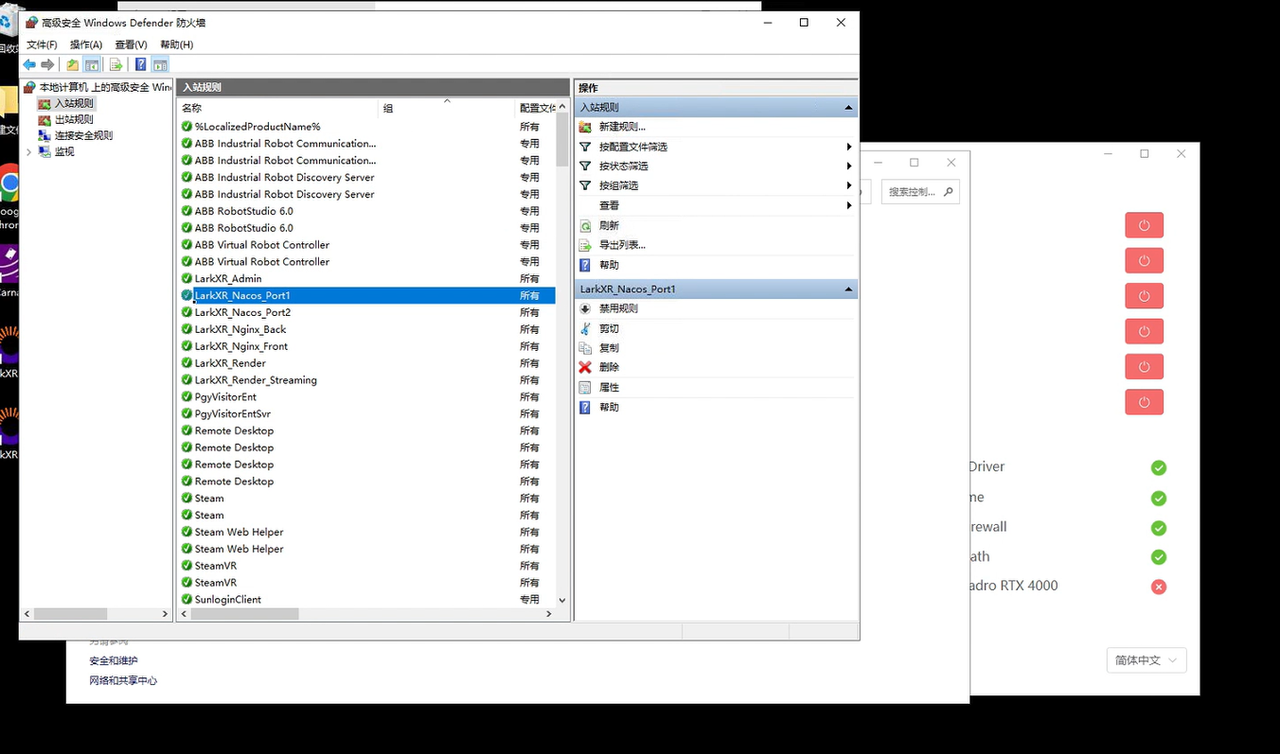Open the 简体中文 language dropdown
Screen dimensions: 1280x754
point(1146,660)
